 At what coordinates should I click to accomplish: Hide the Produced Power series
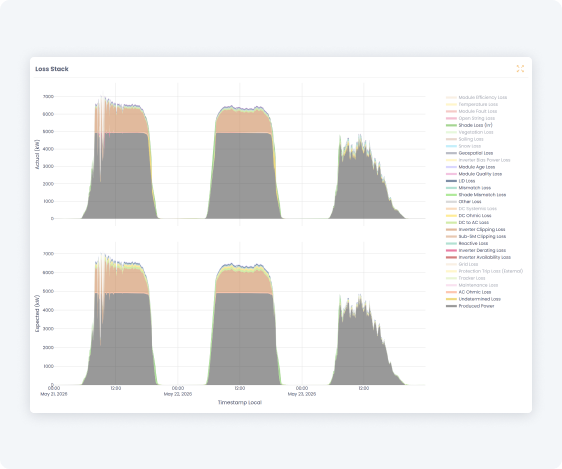point(470,306)
